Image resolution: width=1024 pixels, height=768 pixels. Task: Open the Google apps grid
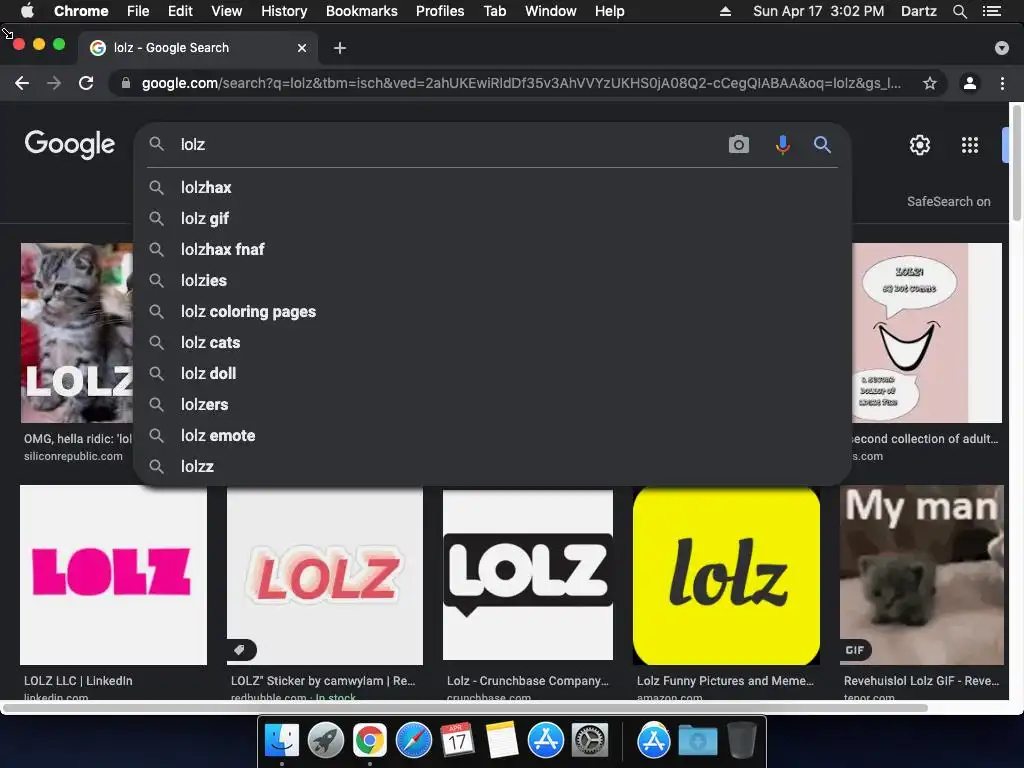970,145
